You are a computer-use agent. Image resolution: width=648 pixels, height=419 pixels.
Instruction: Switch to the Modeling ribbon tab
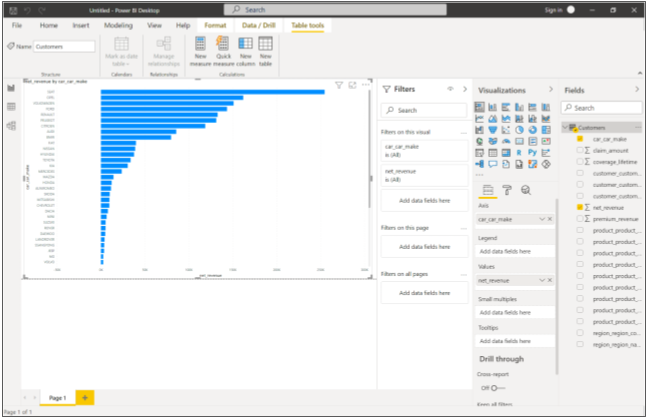(x=118, y=25)
